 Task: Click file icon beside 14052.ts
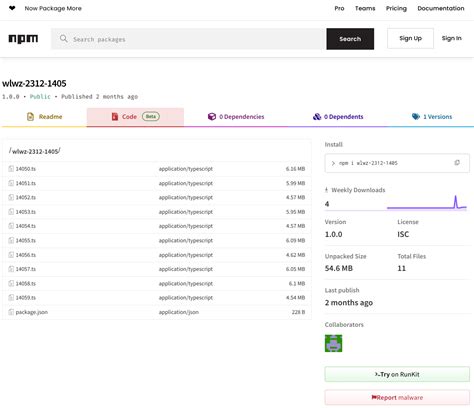[x=11, y=197]
